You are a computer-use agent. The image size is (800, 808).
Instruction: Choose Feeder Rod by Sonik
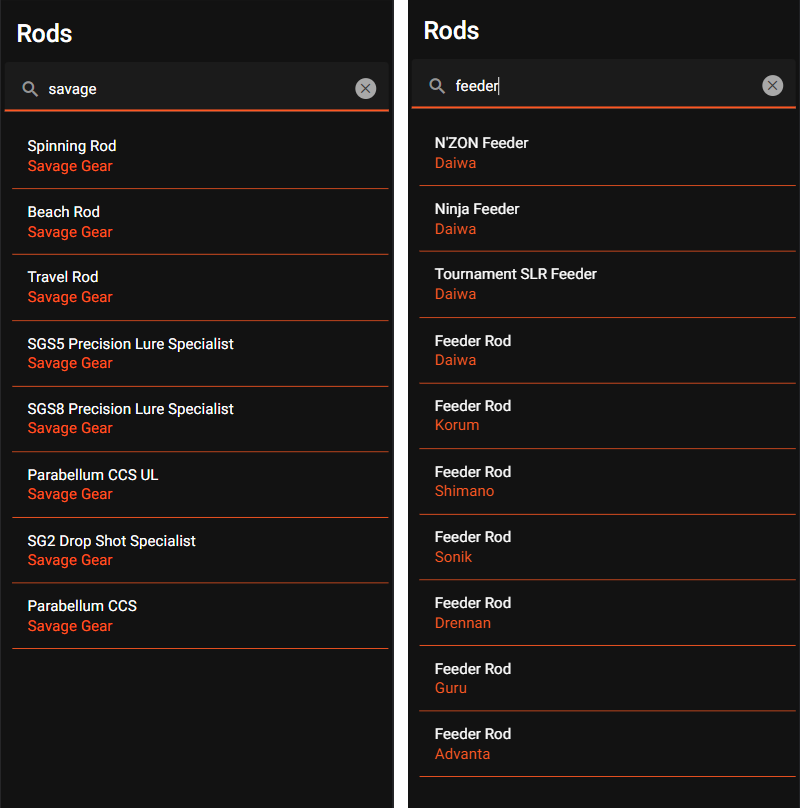click(607, 547)
